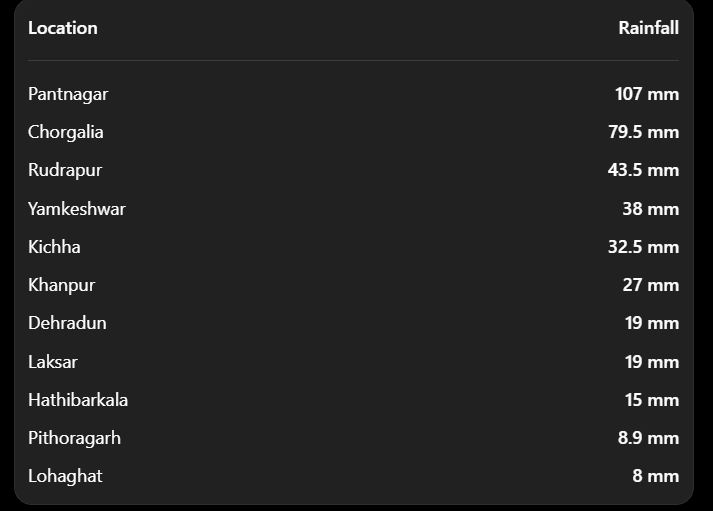Screen dimensions: 713x511
Task: Click the Dehradun location name
Action: 67,323
